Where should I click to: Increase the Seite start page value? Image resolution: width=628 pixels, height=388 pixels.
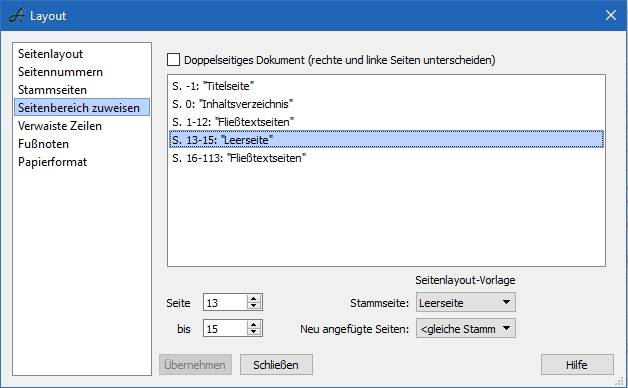coord(254,298)
